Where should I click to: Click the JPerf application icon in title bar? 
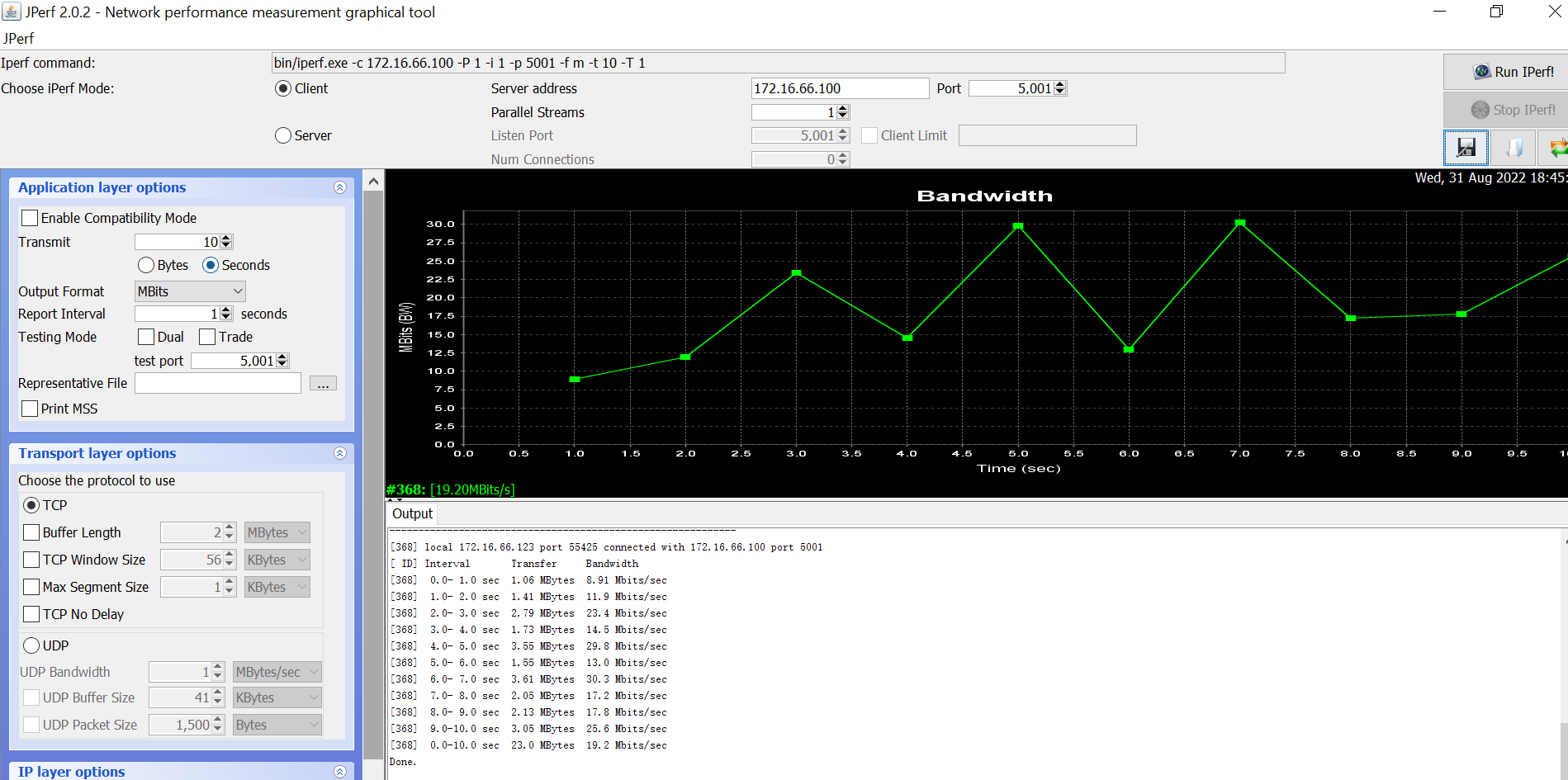11,12
